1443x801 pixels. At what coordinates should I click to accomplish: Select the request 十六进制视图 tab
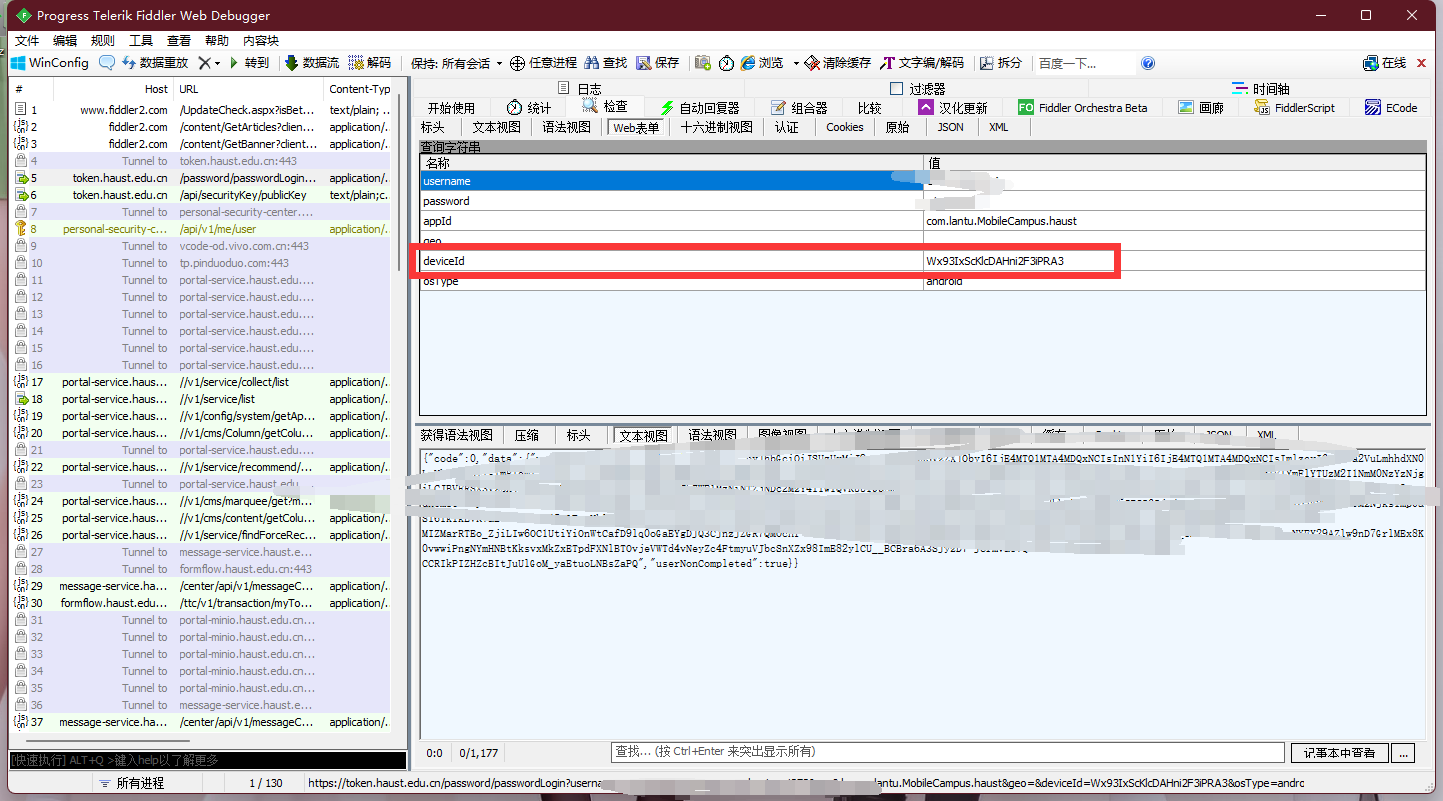coord(716,127)
